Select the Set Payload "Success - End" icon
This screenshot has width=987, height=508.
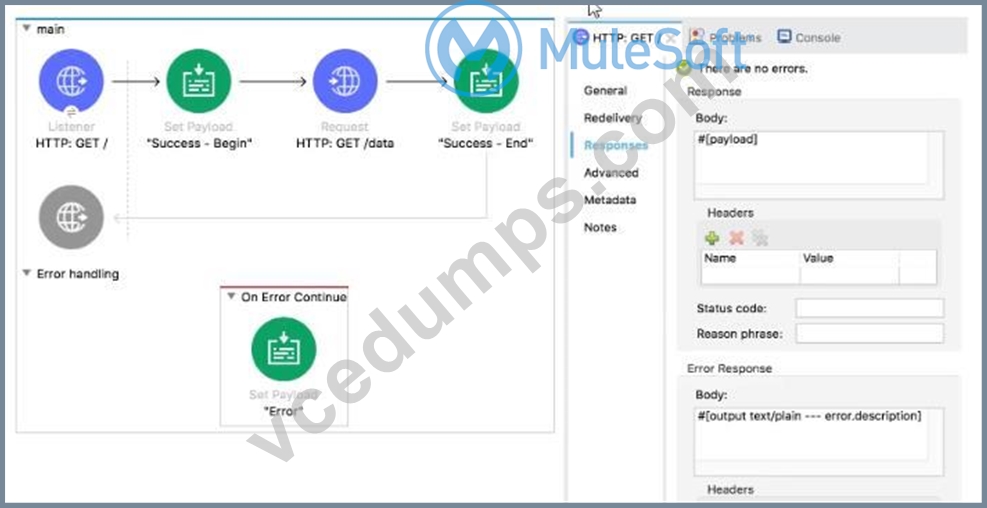pos(486,81)
